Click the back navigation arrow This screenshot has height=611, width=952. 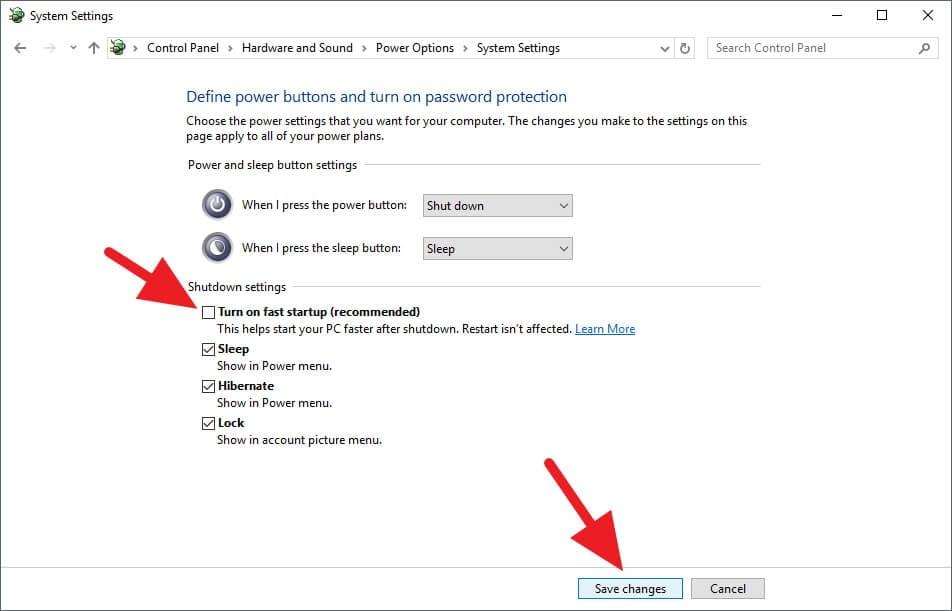click(22, 47)
